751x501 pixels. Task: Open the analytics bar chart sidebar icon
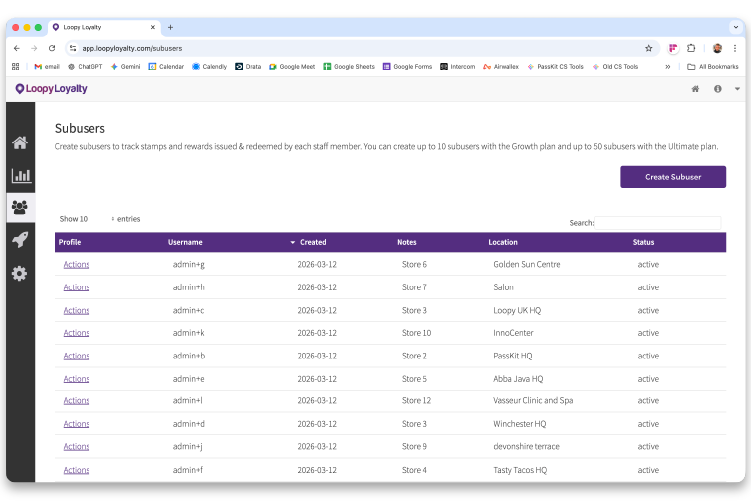pyautogui.click(x=20, y=175)
